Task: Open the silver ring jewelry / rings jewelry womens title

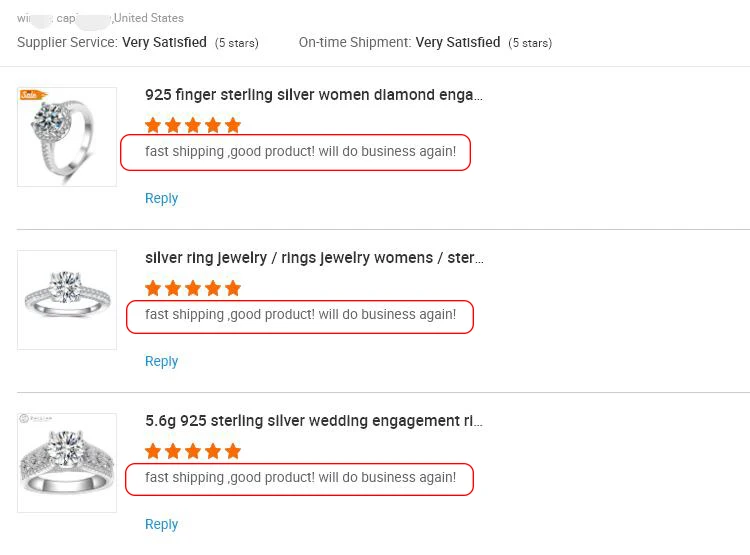Action: click(314, 258)
